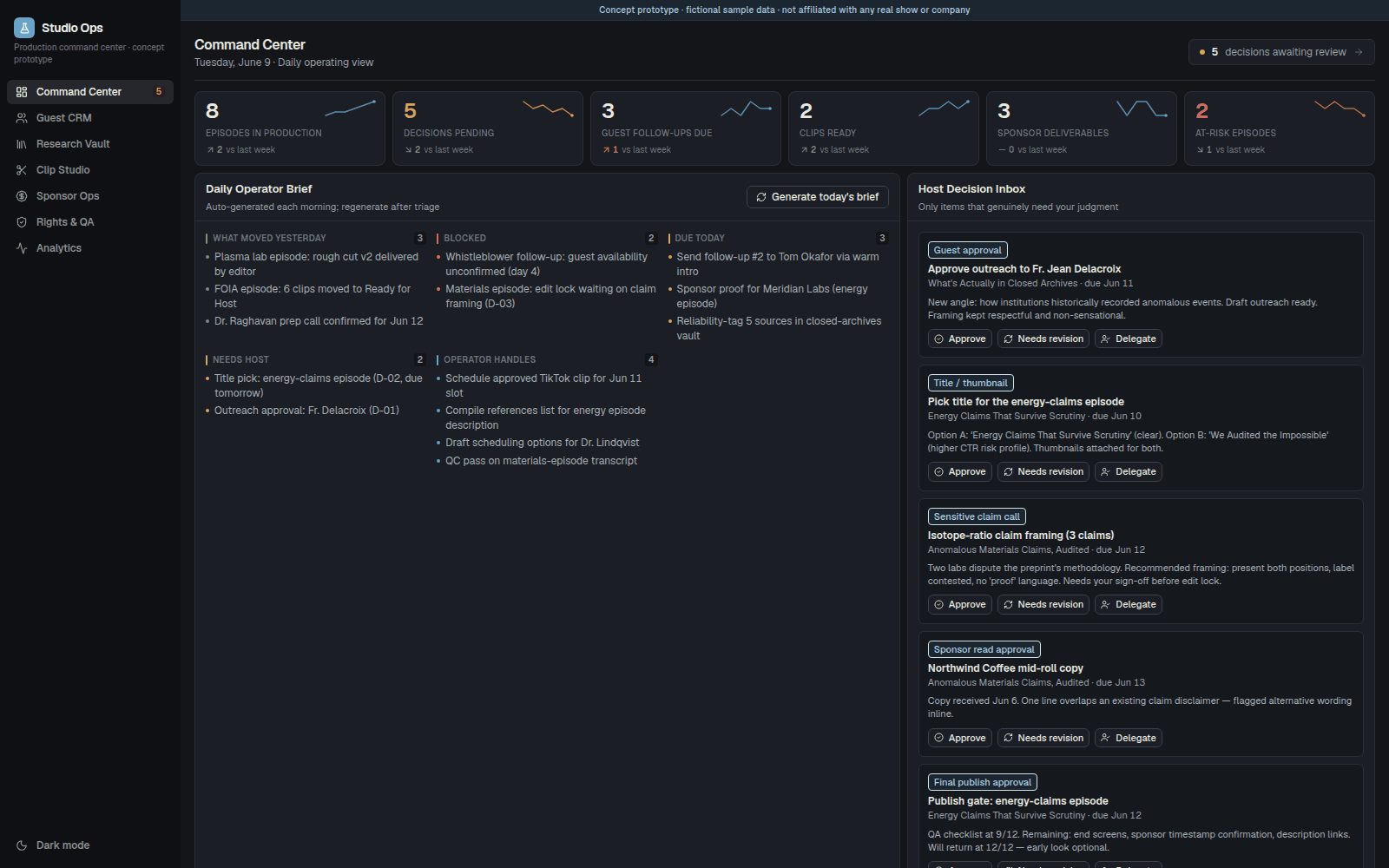Screen dimensions: 1389x868
Task: Click the moon icon beside Dark mode
Action: (x=22, y=845)
